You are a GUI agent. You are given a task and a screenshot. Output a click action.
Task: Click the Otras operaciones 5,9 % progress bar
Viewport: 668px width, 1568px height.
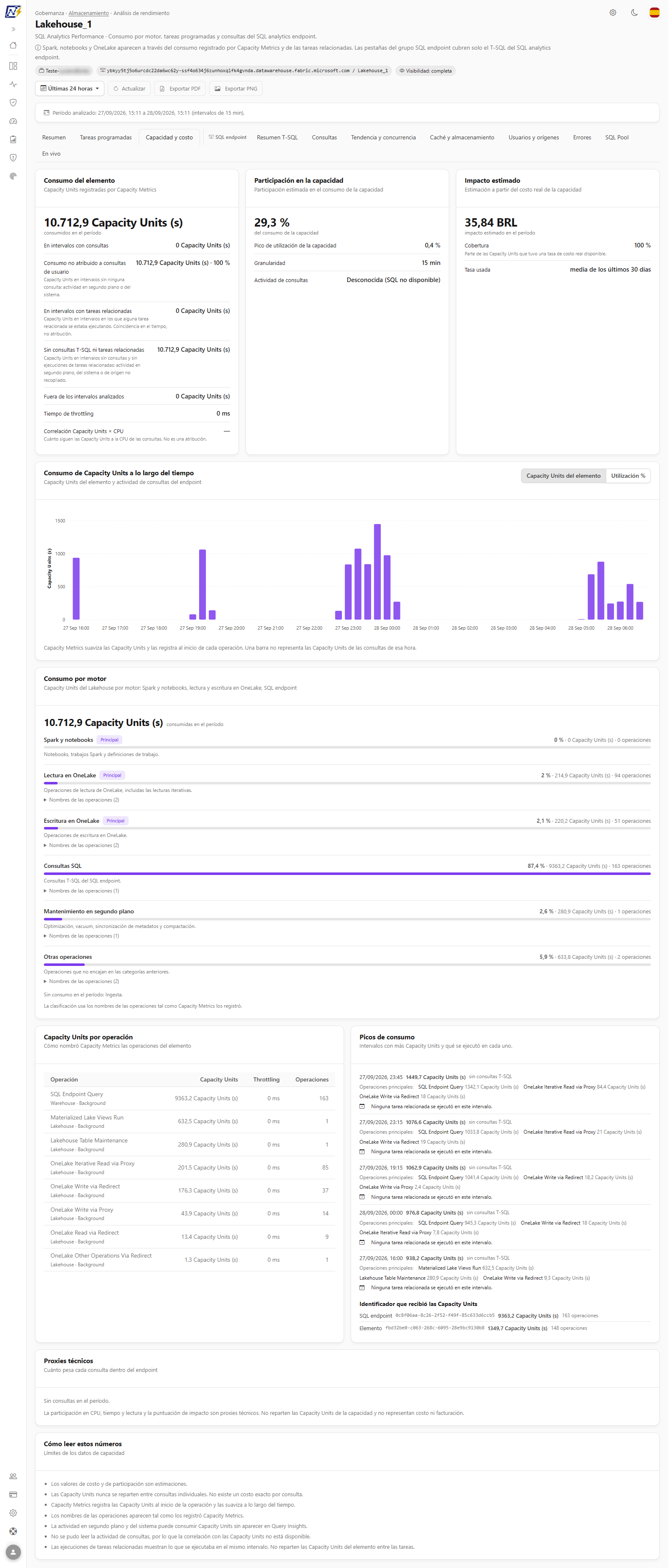[x=347, y=964]
